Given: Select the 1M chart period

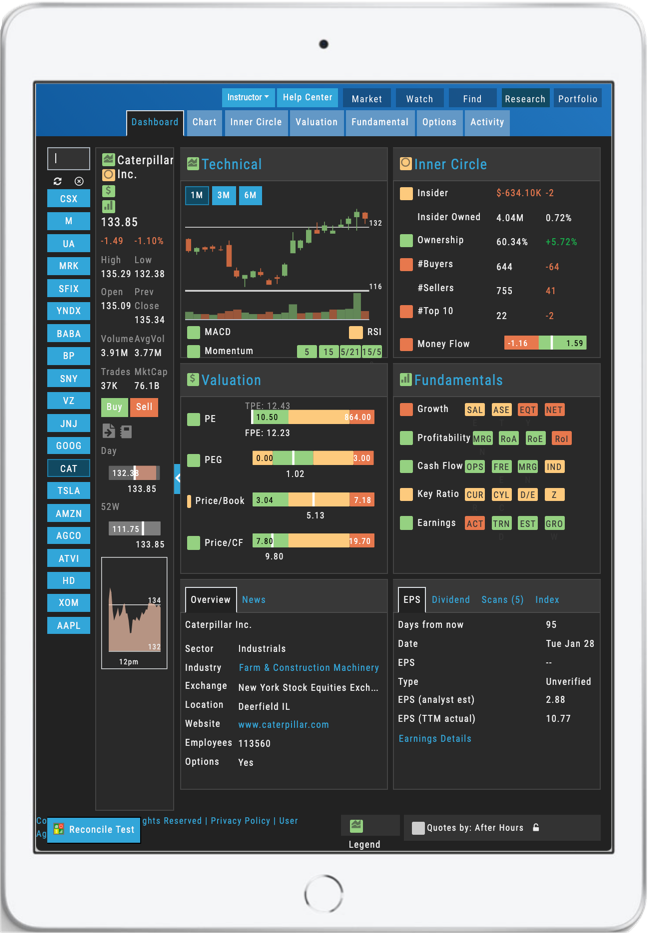Looking at the screenshot, I should (197, 195).
